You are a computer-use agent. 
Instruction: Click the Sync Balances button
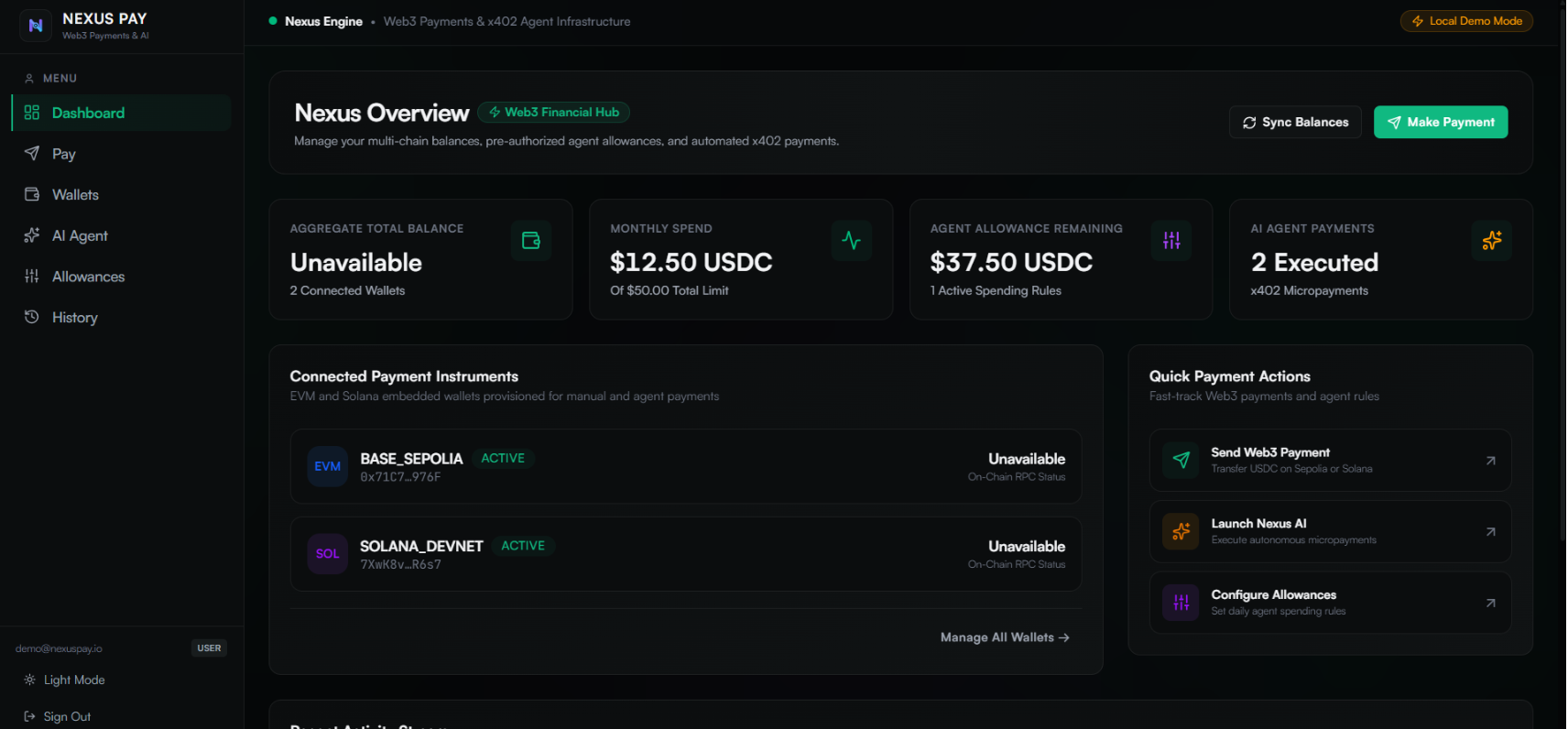pos(1295,122)
